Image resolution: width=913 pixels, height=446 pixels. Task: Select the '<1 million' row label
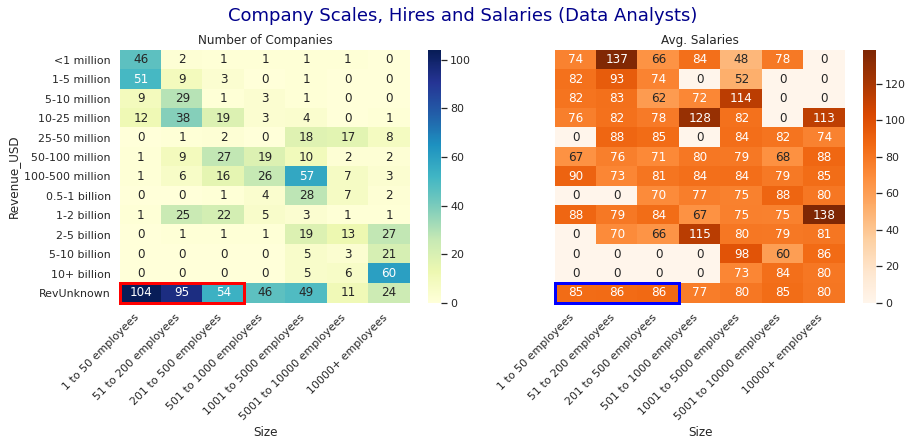[x=82, y=60]
